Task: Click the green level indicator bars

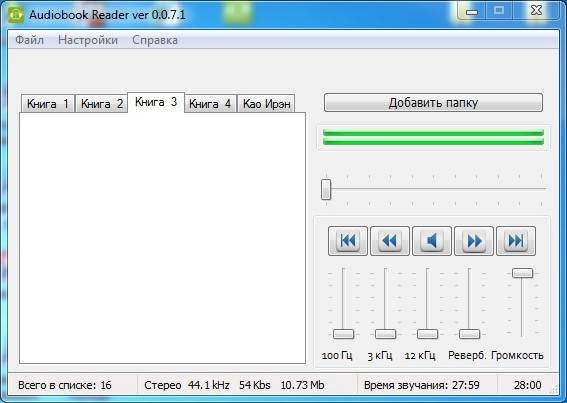Action: (433, 137)
